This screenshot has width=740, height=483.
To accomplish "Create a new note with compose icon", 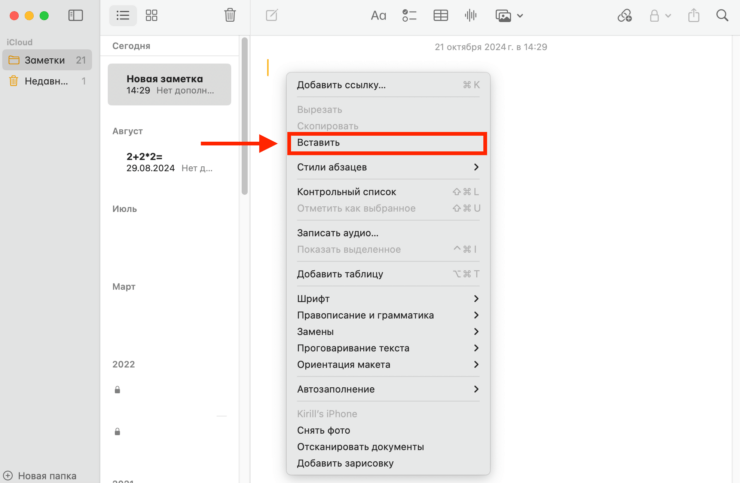I will (x=271, y=15).
